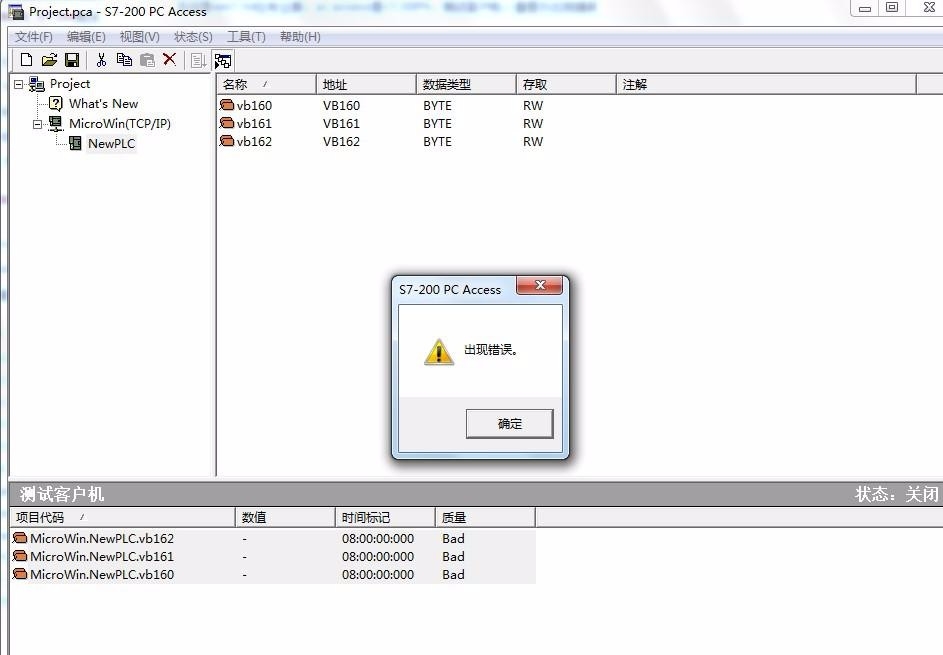This screenshot has width=943, height=655.
Task: Click the 时间标记 column header
Action: click(385, 517)
